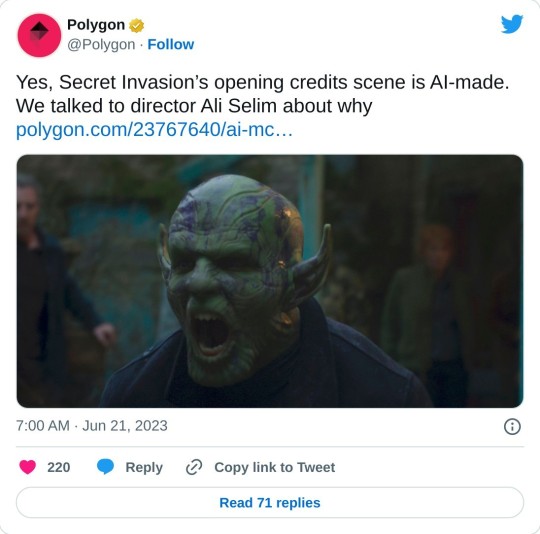Click the tweet text about Secret Invasion
The width and height of the screenshot is (540, 534).
point(262,94)
